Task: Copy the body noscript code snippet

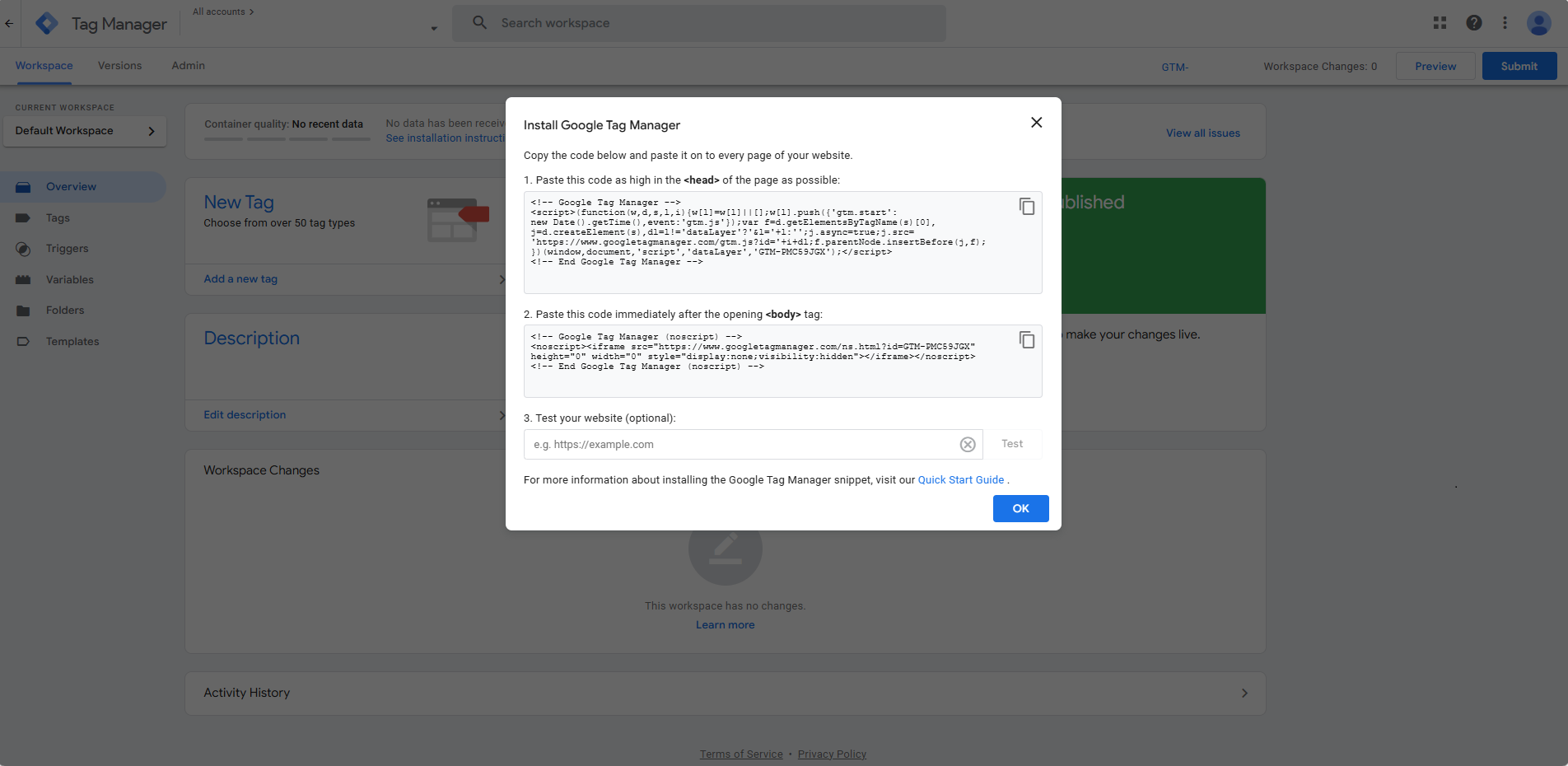Action: [x=1026, y=340]
